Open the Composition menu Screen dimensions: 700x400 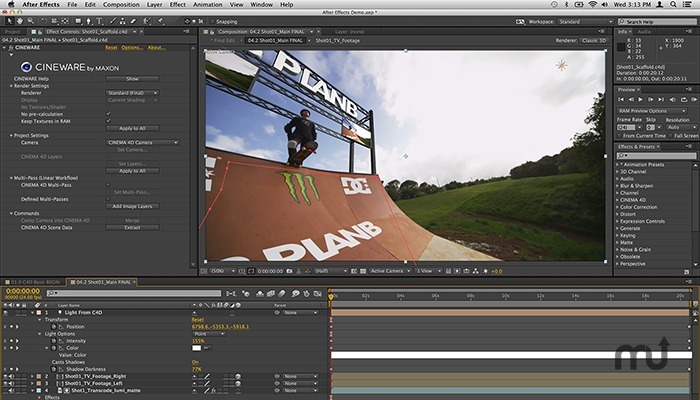[118, 5]
